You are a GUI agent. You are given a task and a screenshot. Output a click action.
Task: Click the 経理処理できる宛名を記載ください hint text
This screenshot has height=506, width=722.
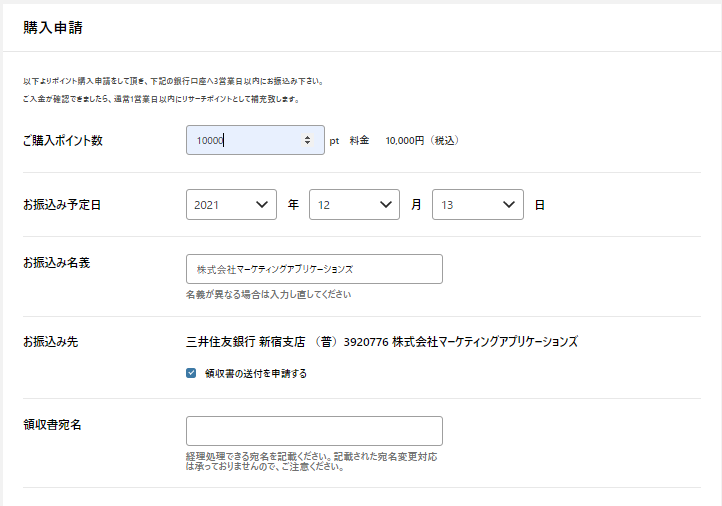pyautogui.click(x=312, y=461)
